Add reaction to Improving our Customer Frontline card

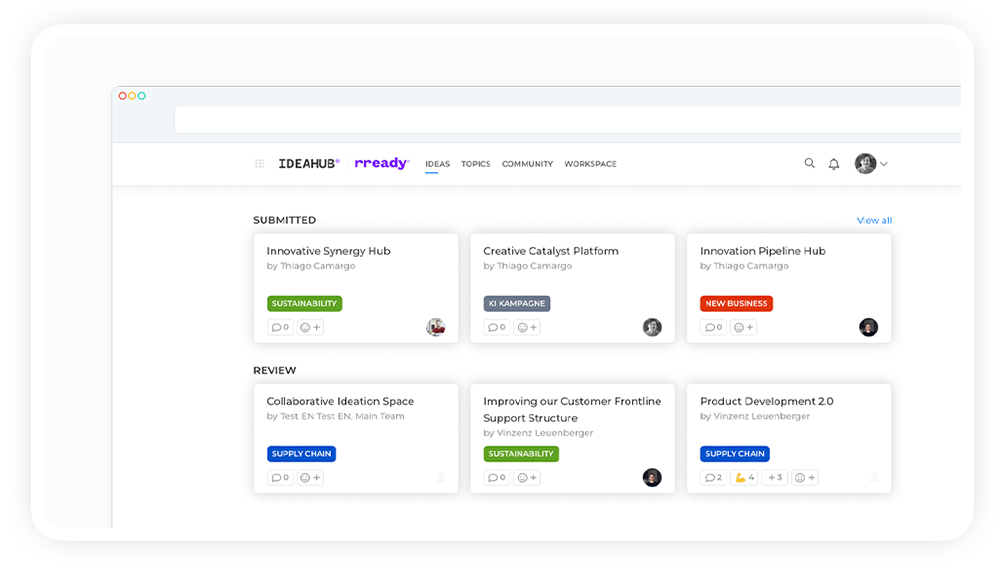[527, 477]
